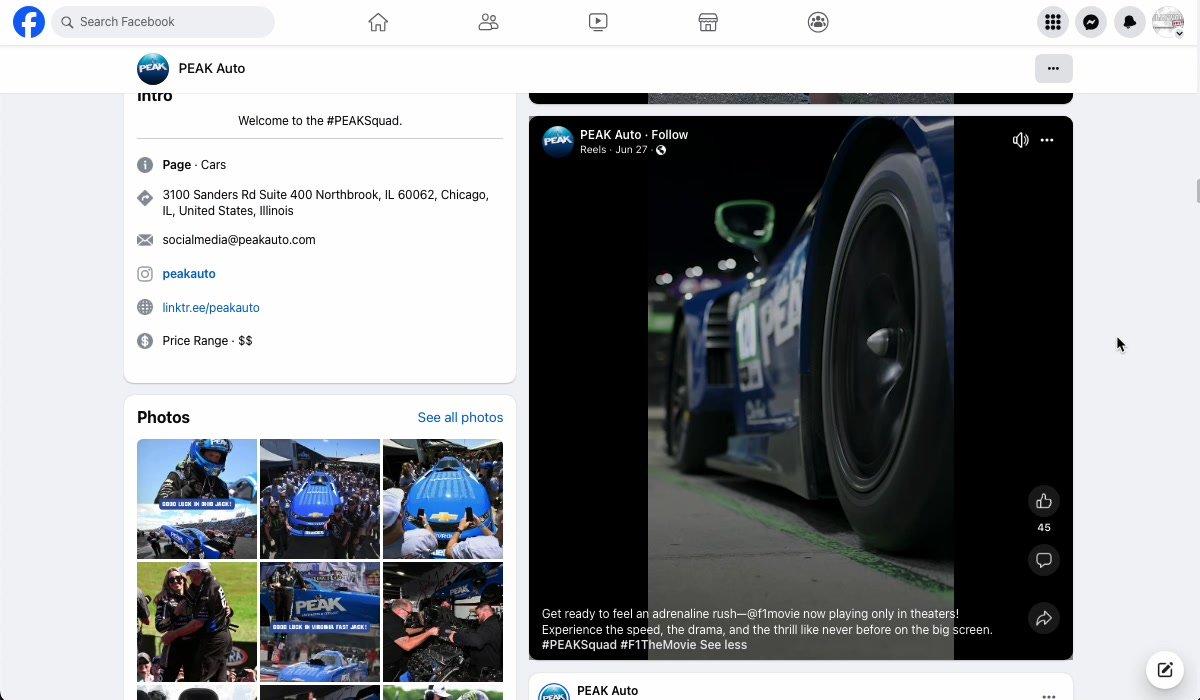Open options menu on the next PEAK Auto post

pos(1048,695)
